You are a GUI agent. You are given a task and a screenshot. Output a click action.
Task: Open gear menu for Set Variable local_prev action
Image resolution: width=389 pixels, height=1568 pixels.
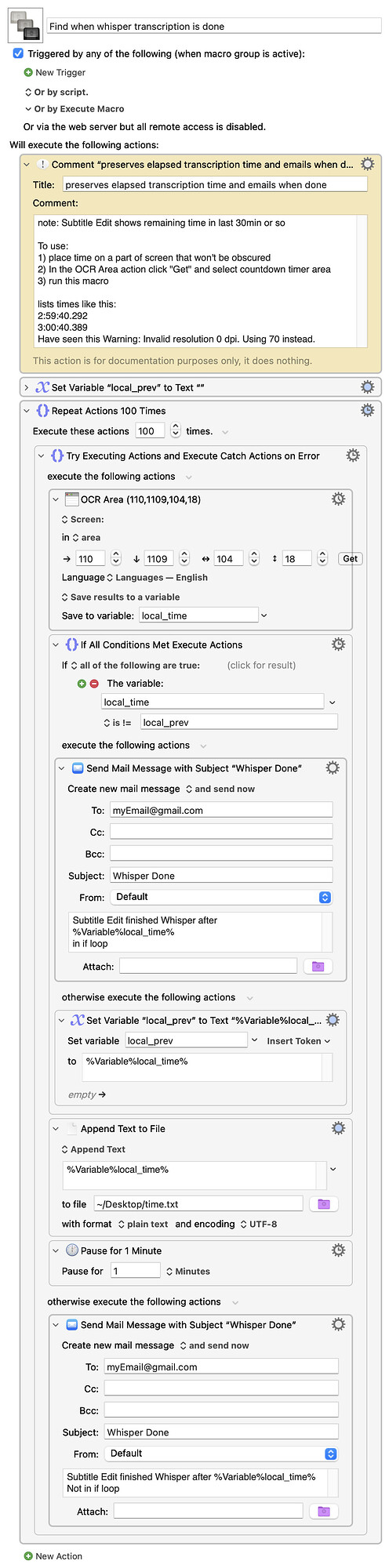point(367,387)
